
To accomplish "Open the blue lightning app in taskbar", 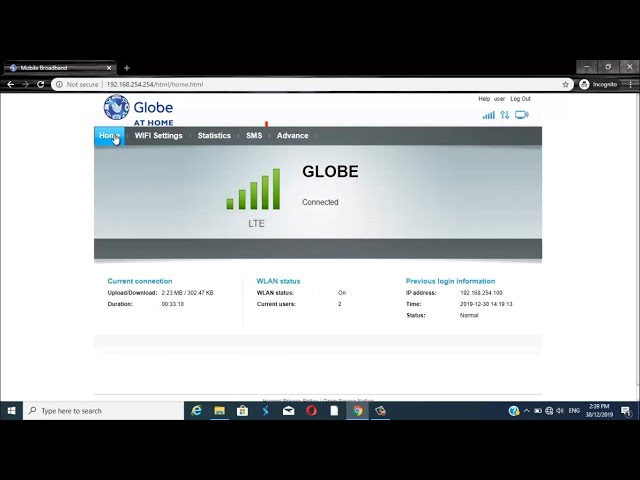I will coord(265,411).
